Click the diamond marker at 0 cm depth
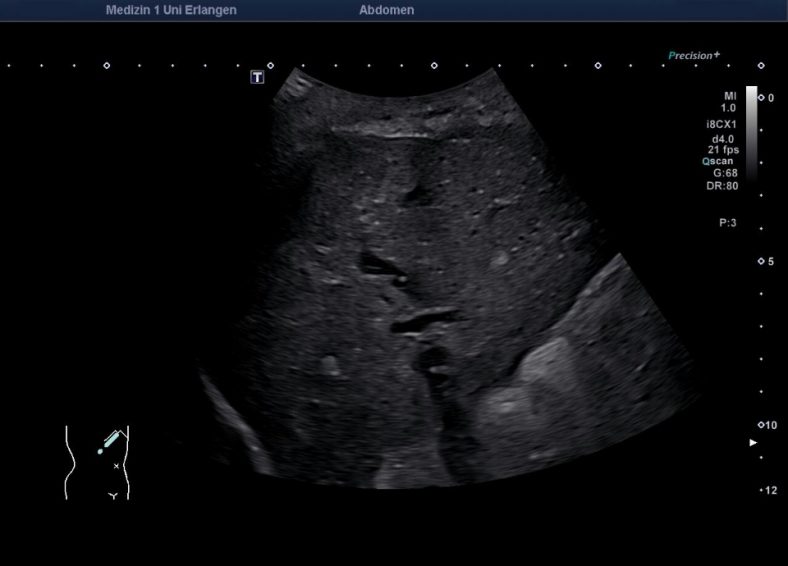This screenshot has width=788, height=566. pyautogui.click(x=761, y=98)
